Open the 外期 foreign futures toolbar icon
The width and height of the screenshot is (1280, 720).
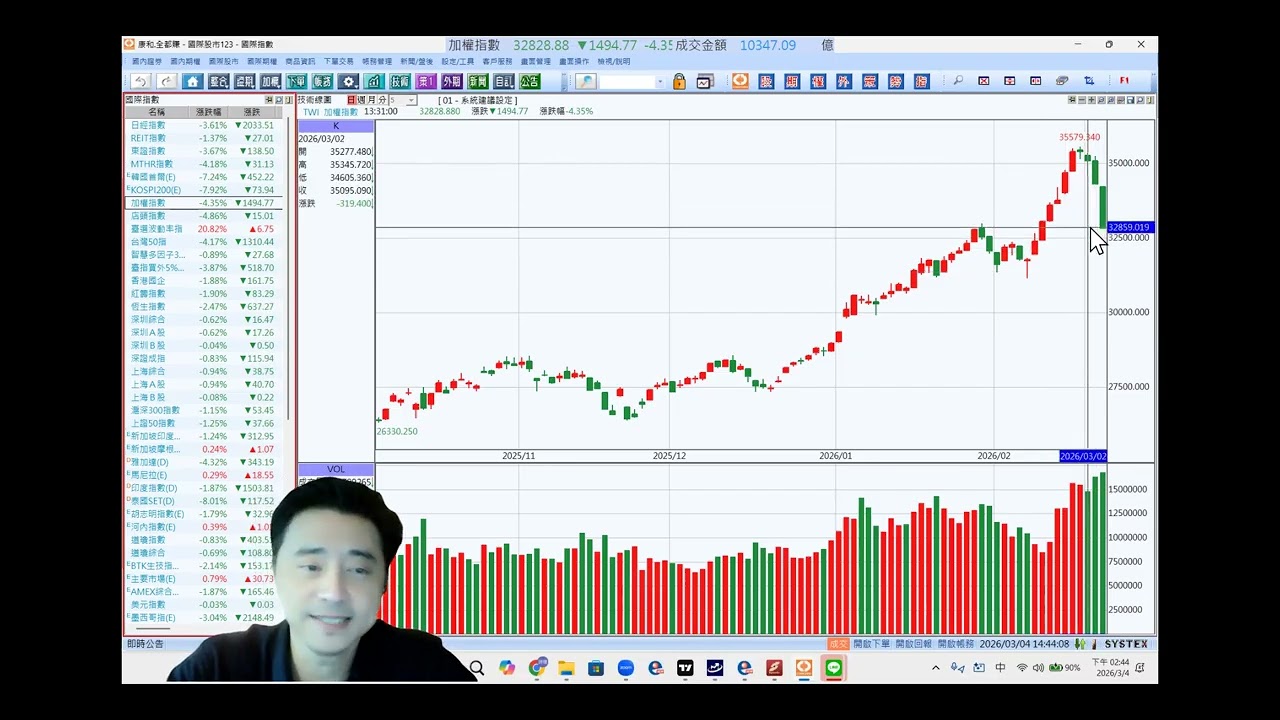[x=452, y=81]
